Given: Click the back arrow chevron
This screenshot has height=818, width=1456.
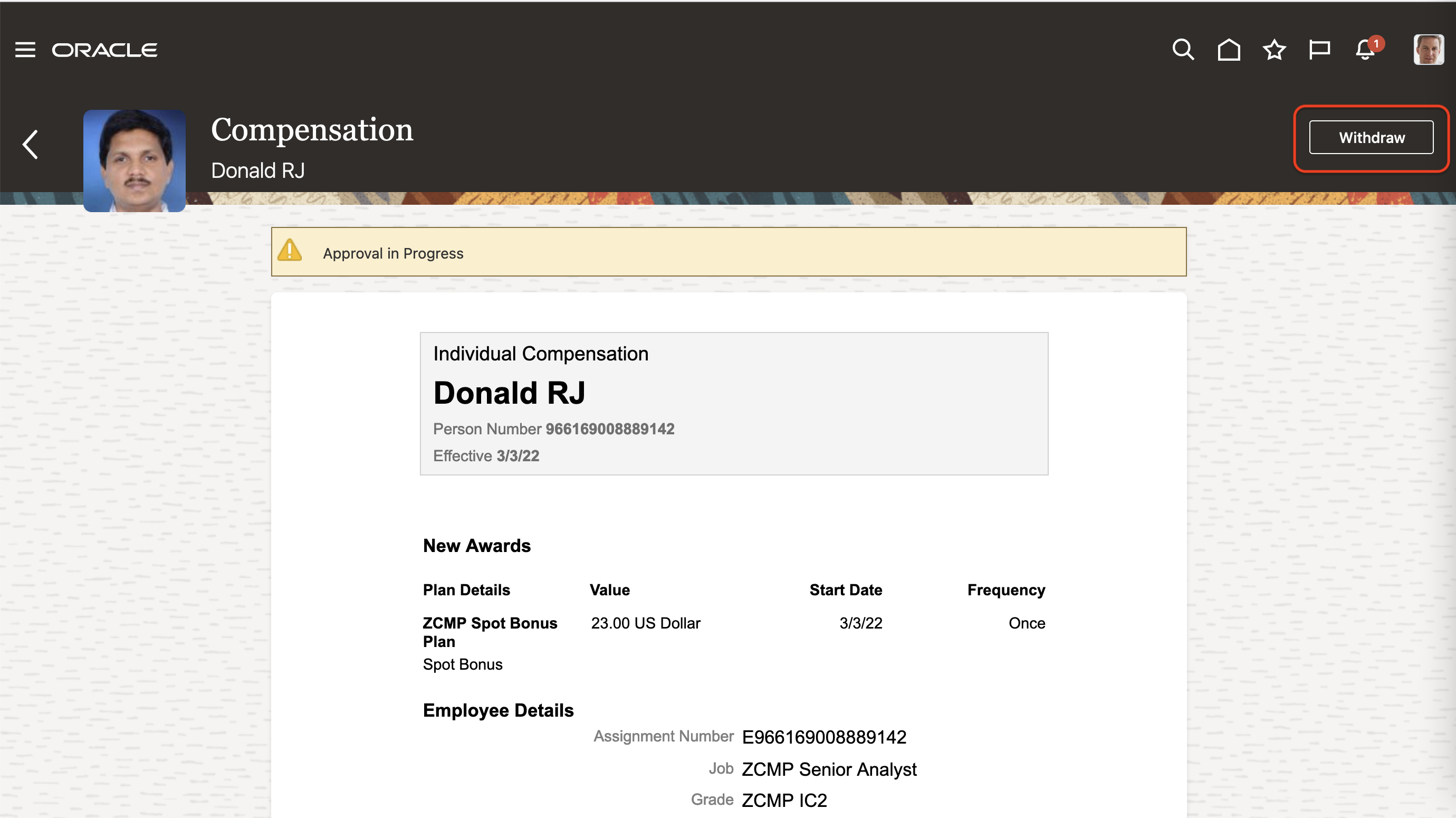Looking at the screenshot, I should 31,144.
